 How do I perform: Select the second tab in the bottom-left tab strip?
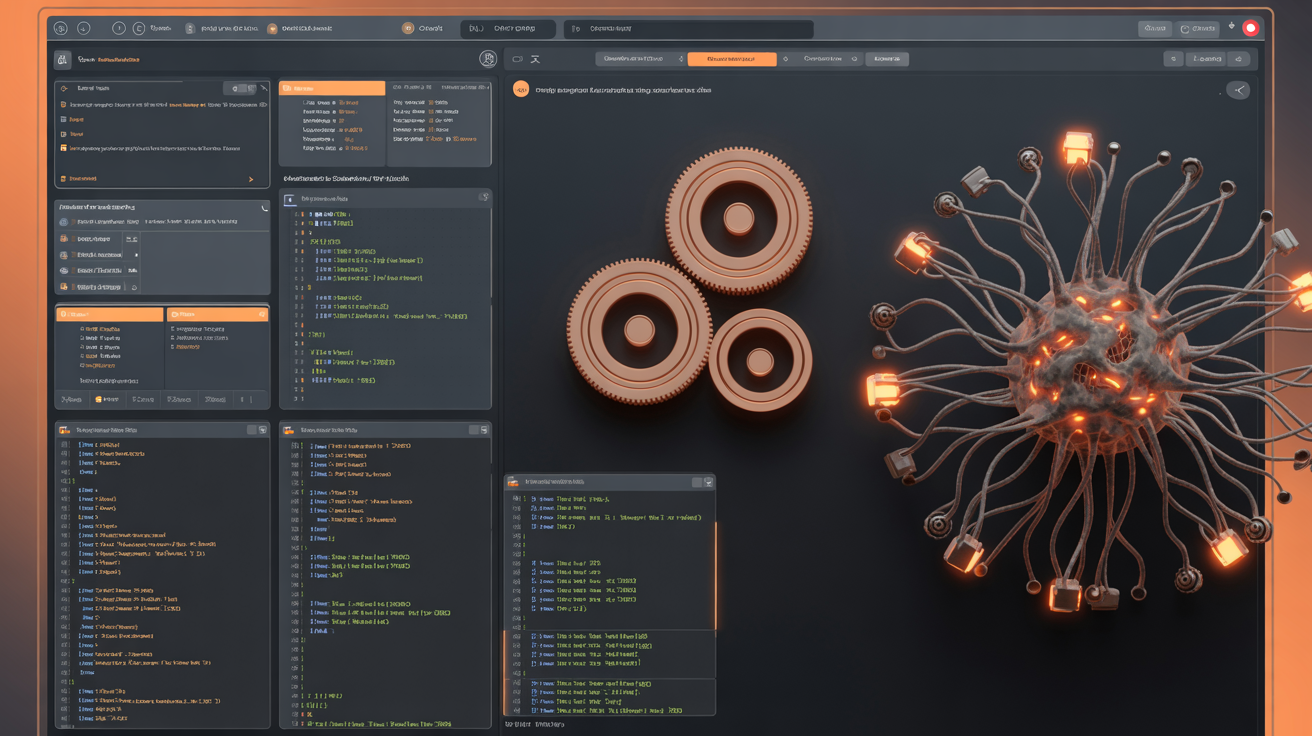[105, 399]
